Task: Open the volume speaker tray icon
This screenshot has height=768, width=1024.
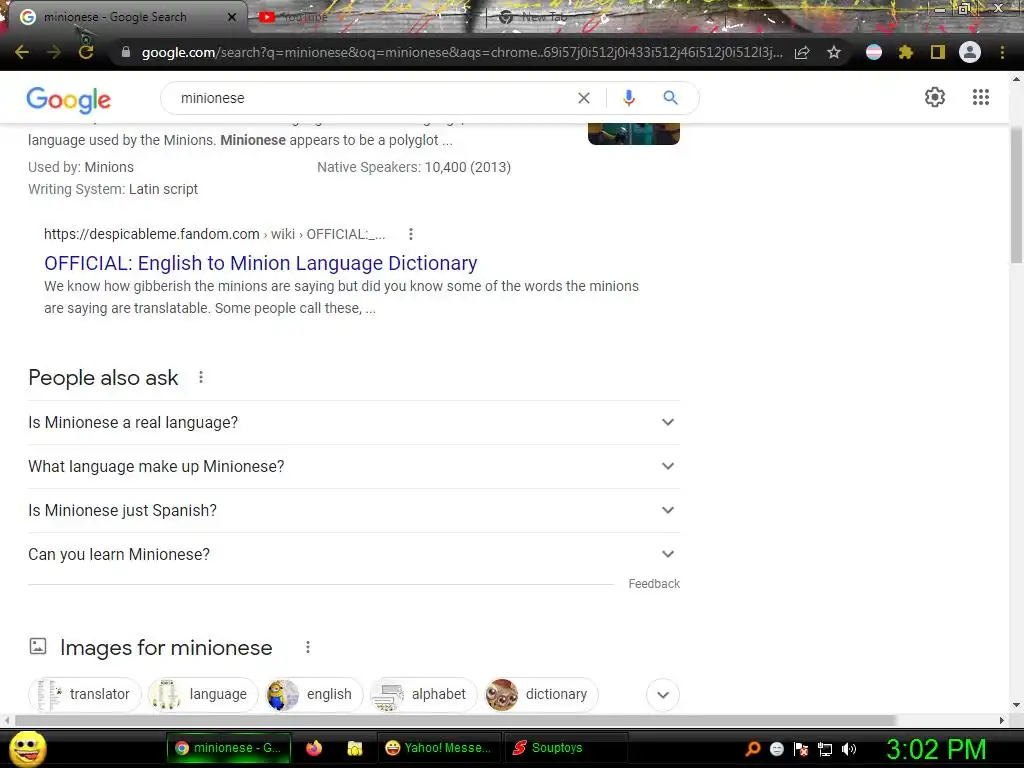Action: (849, 749)
